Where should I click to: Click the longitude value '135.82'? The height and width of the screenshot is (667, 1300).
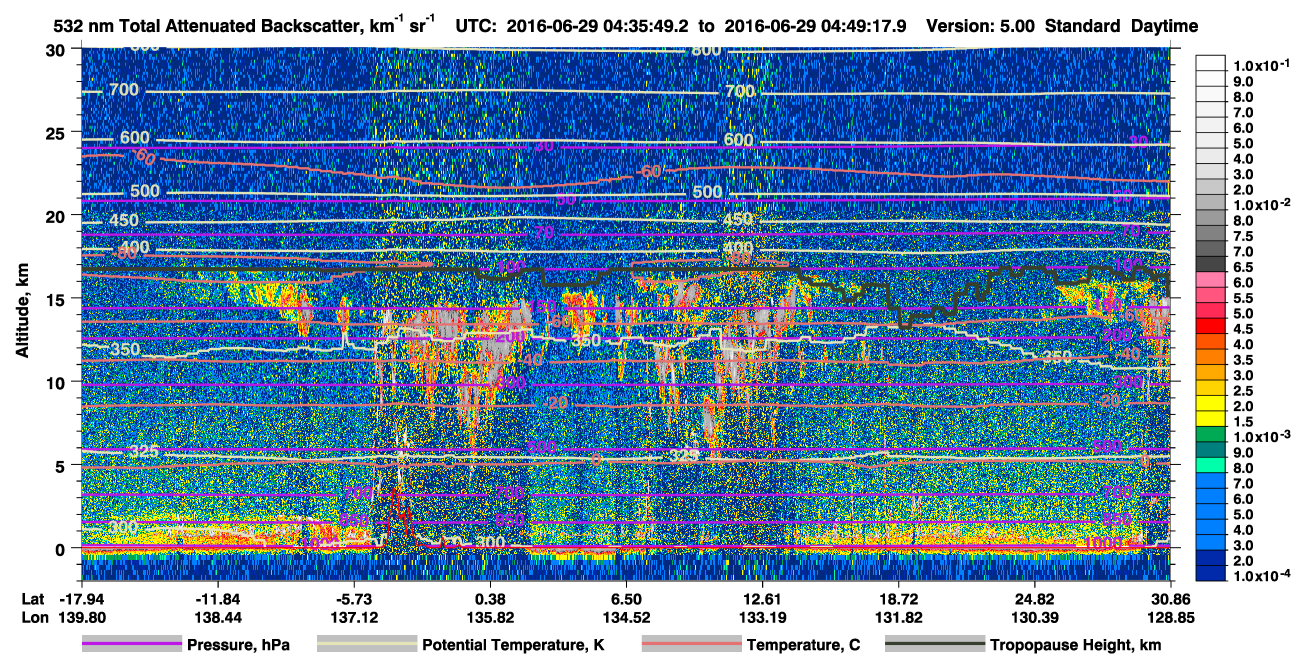coord(491,618)
